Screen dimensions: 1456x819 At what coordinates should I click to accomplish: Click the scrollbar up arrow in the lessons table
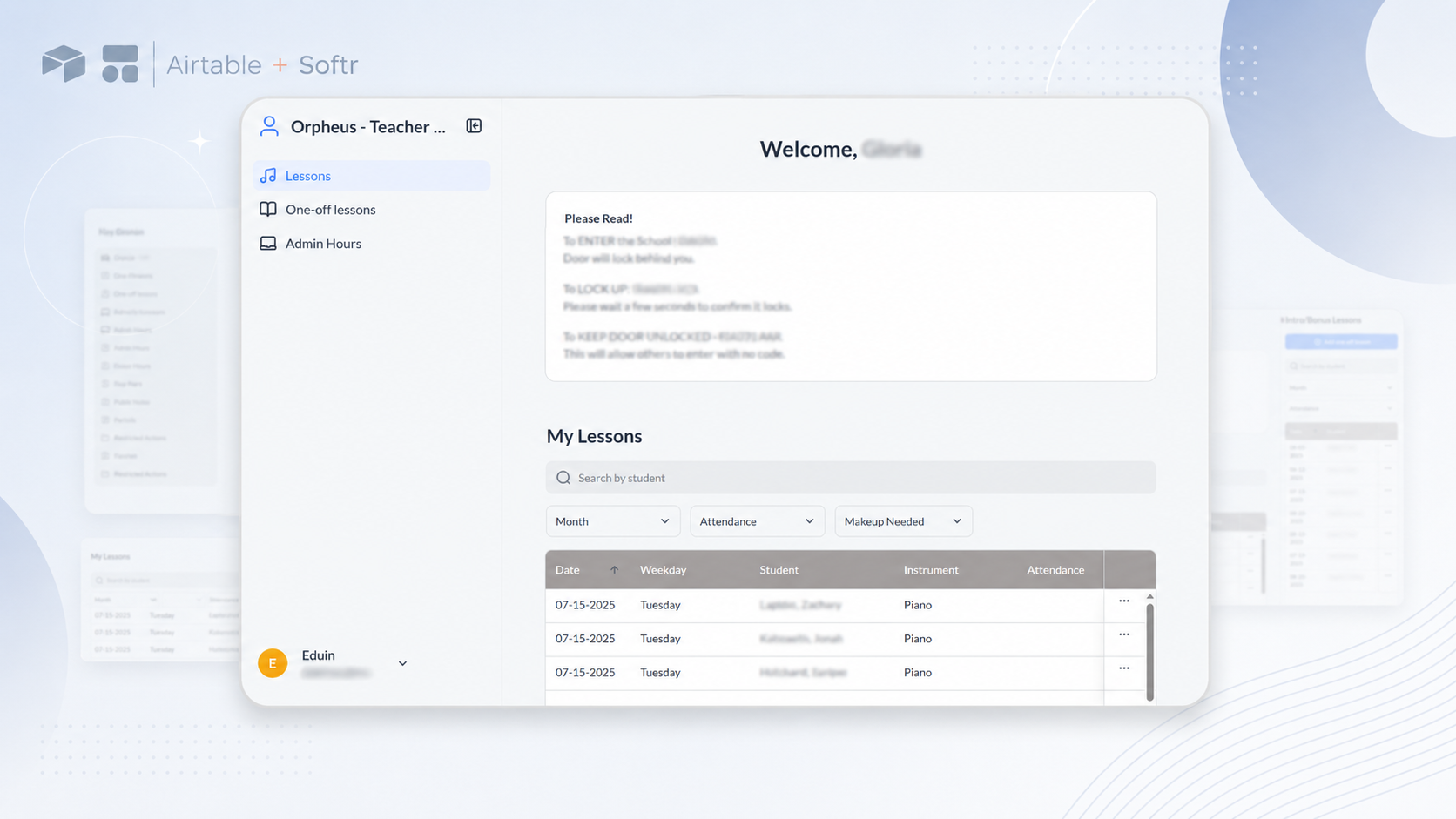(x=1150, y=596)
